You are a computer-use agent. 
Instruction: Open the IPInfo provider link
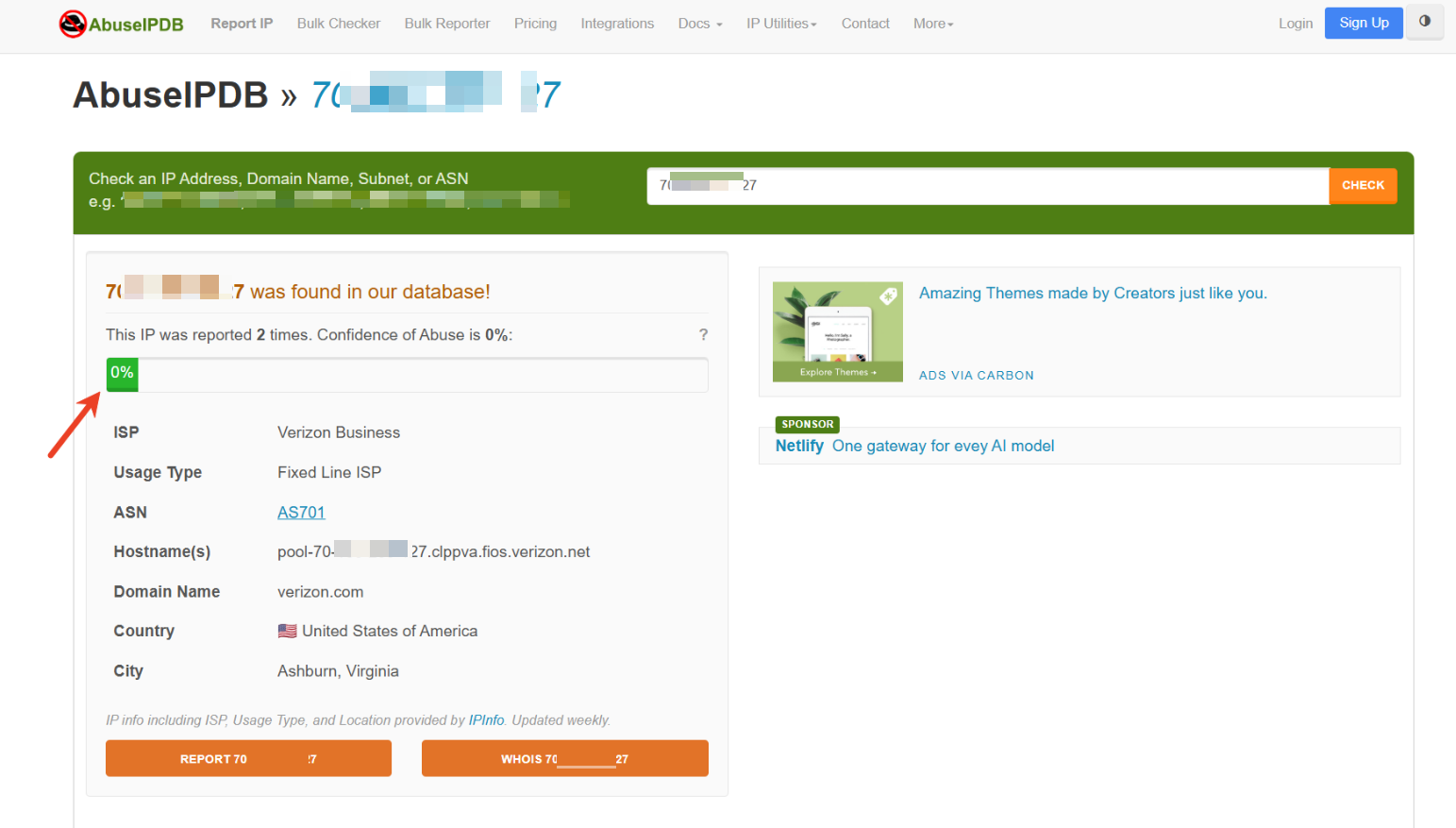click(486, 720)
